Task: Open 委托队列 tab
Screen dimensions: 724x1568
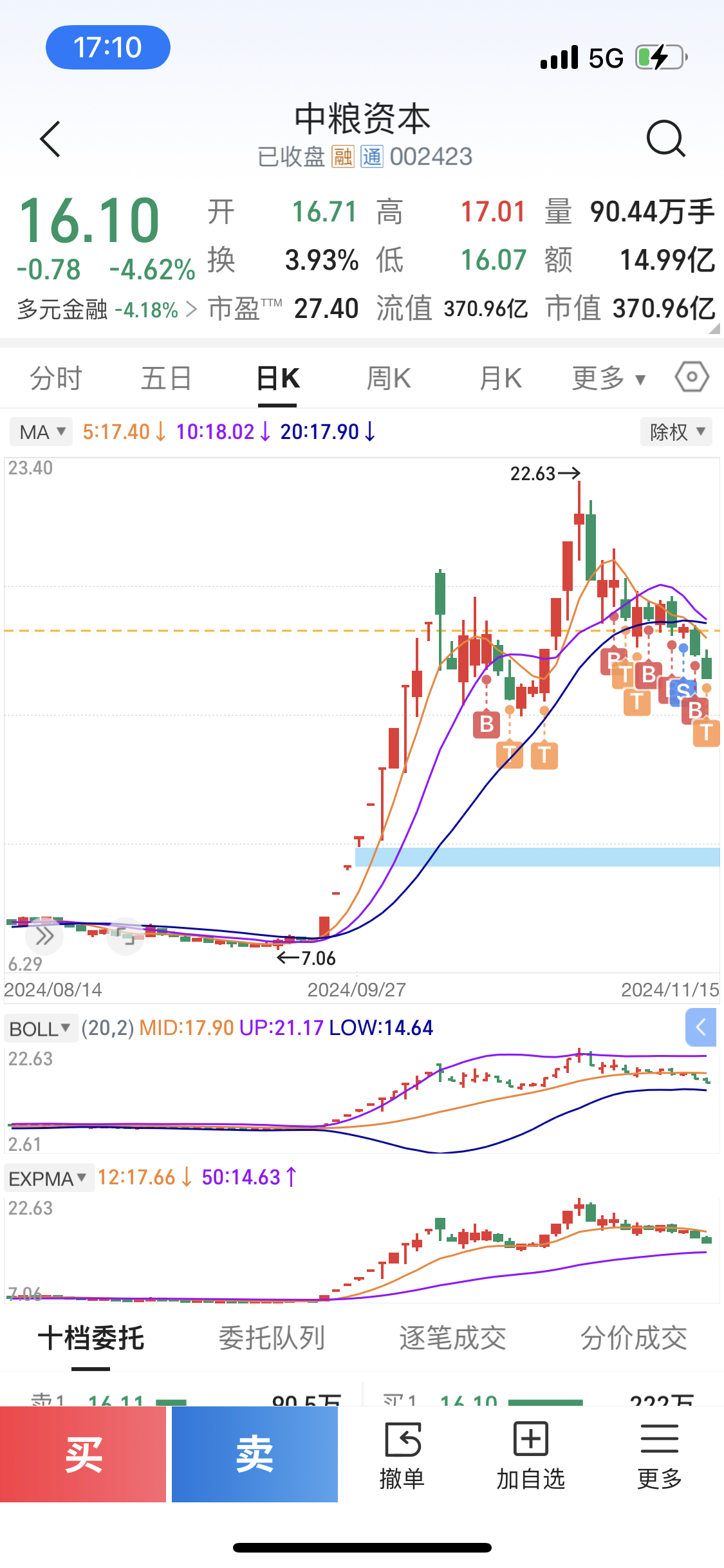Action: [x=272, y=1339]
